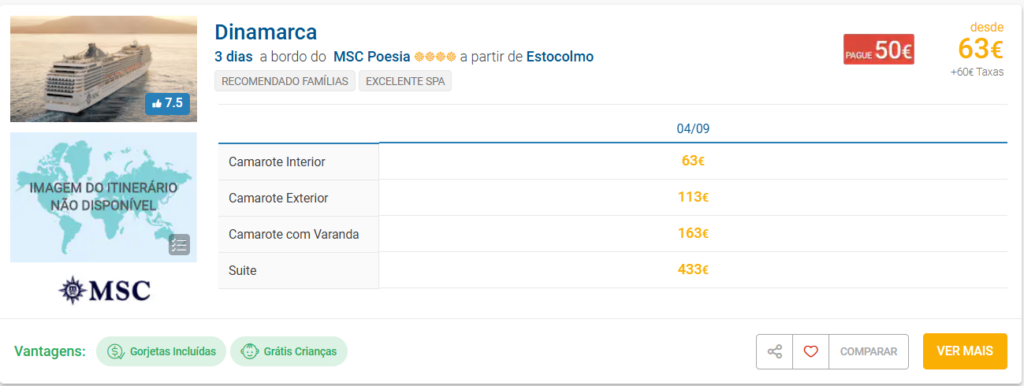Click the MSC cruise line logo
The width and height of the screenshot is (1024, 386).
(104, 291)
